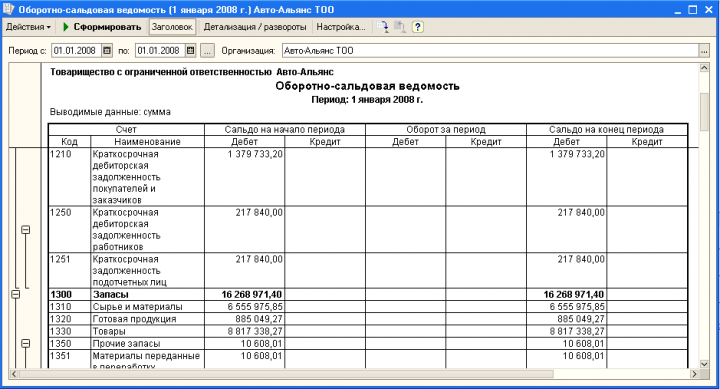The height and width of the screenshot is (389, 720).
Task: Click Краткосрочная дебиторская задолженность работников name cell
Action: click(x=147, y=229)
